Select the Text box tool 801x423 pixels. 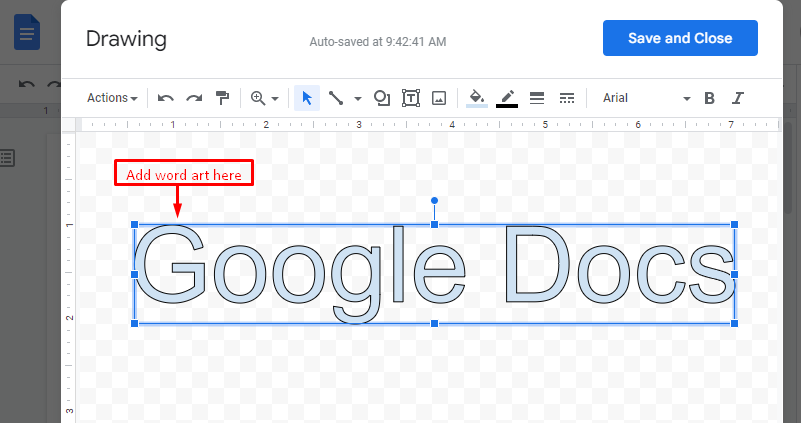(x=411, y=98)
